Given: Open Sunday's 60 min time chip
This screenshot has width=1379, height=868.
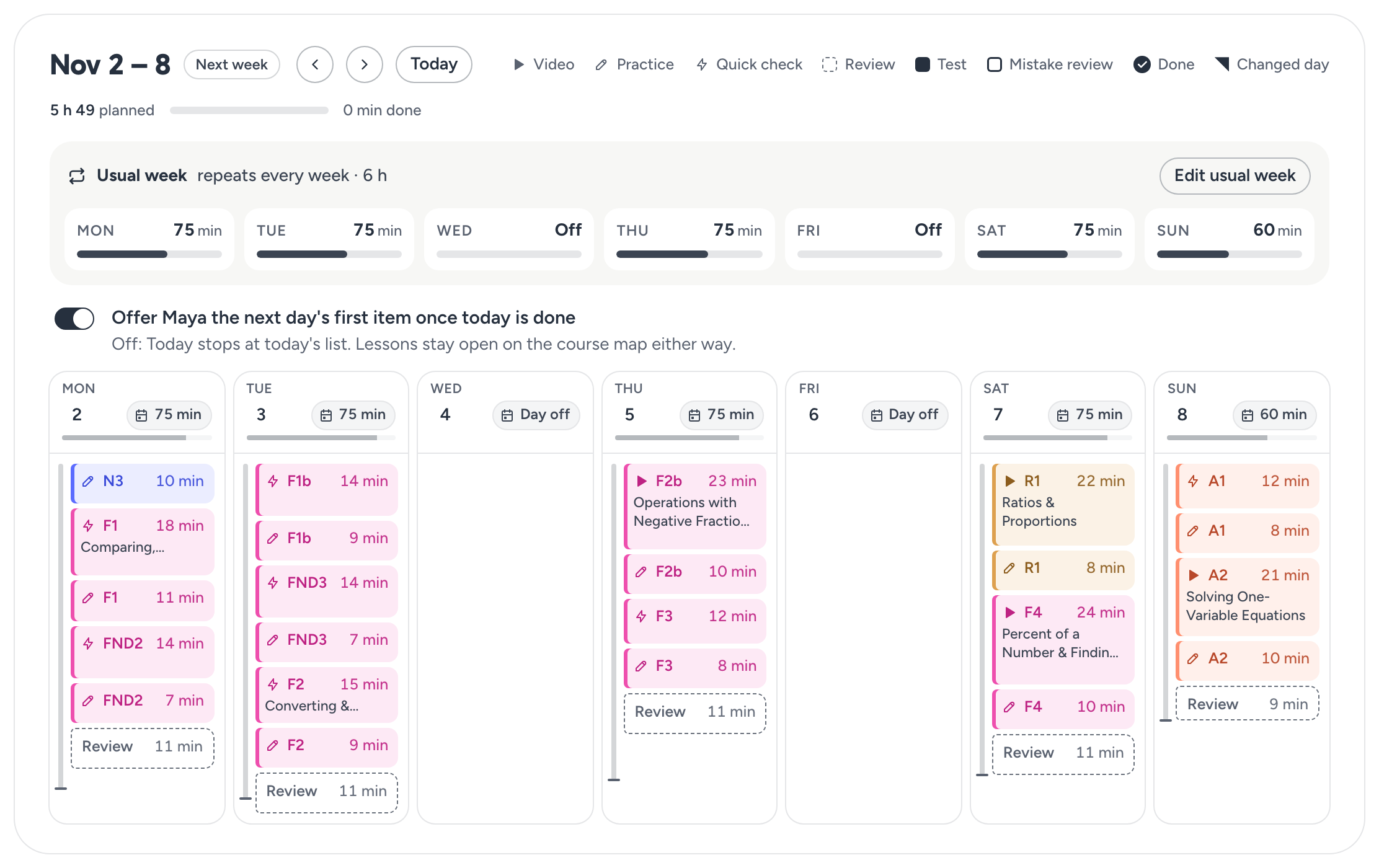Looking at the screenshot, I should click(1275, 415).
